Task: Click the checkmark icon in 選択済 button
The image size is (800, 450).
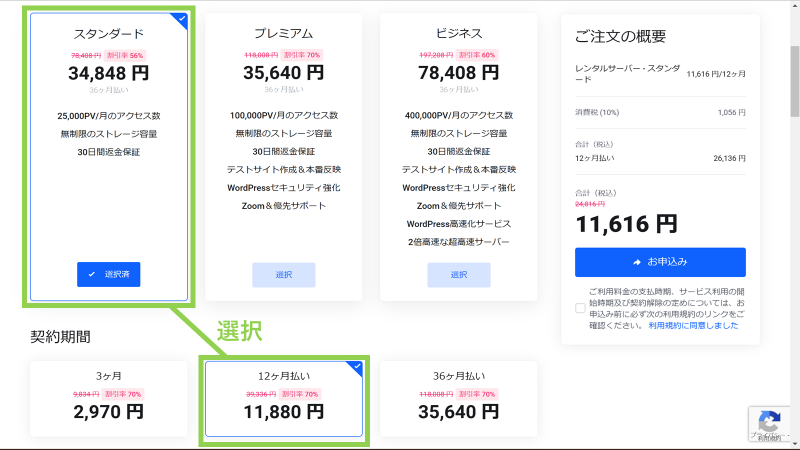Action: 92,274
